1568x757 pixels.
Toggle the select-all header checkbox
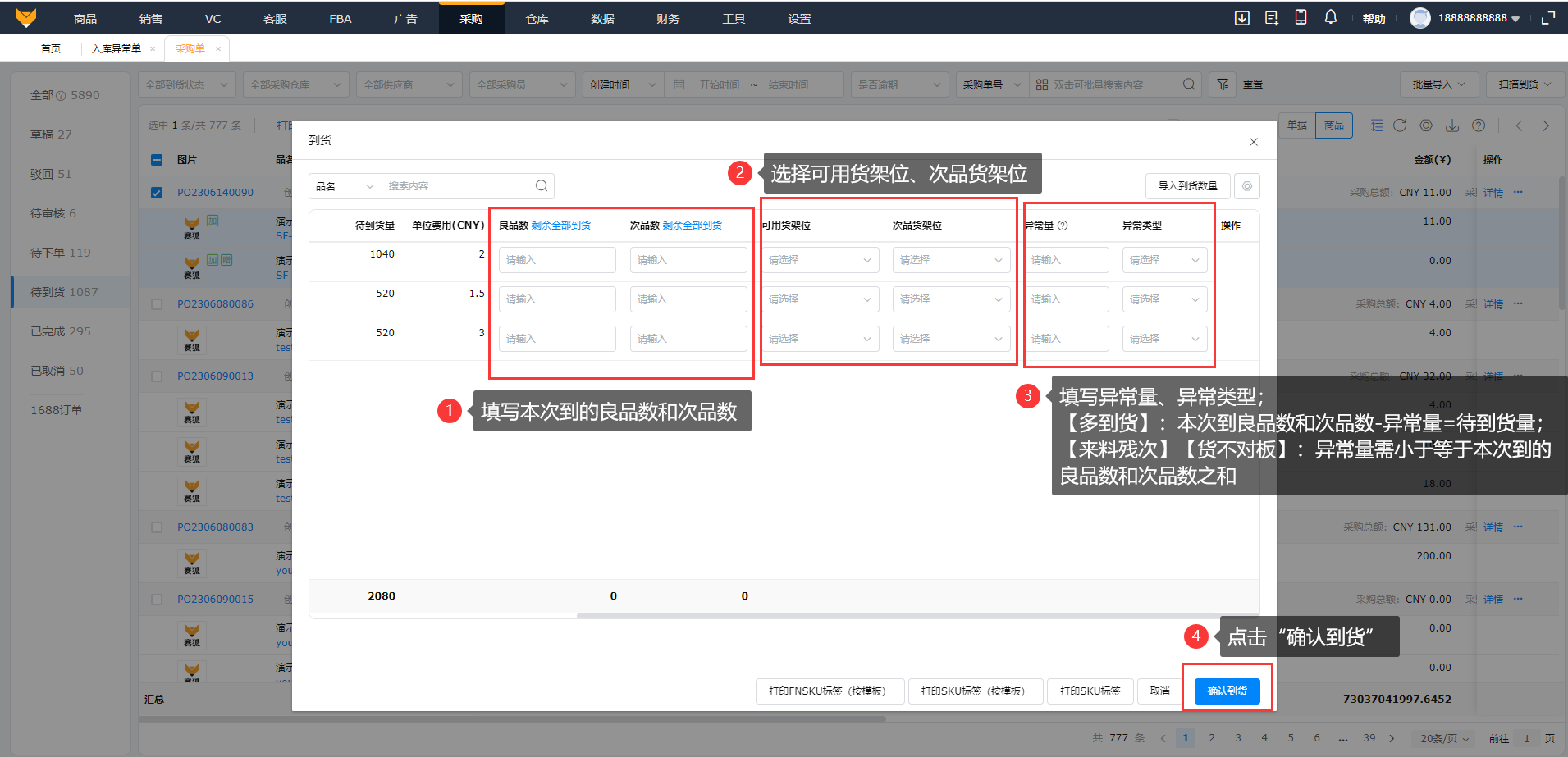(157, 160)
